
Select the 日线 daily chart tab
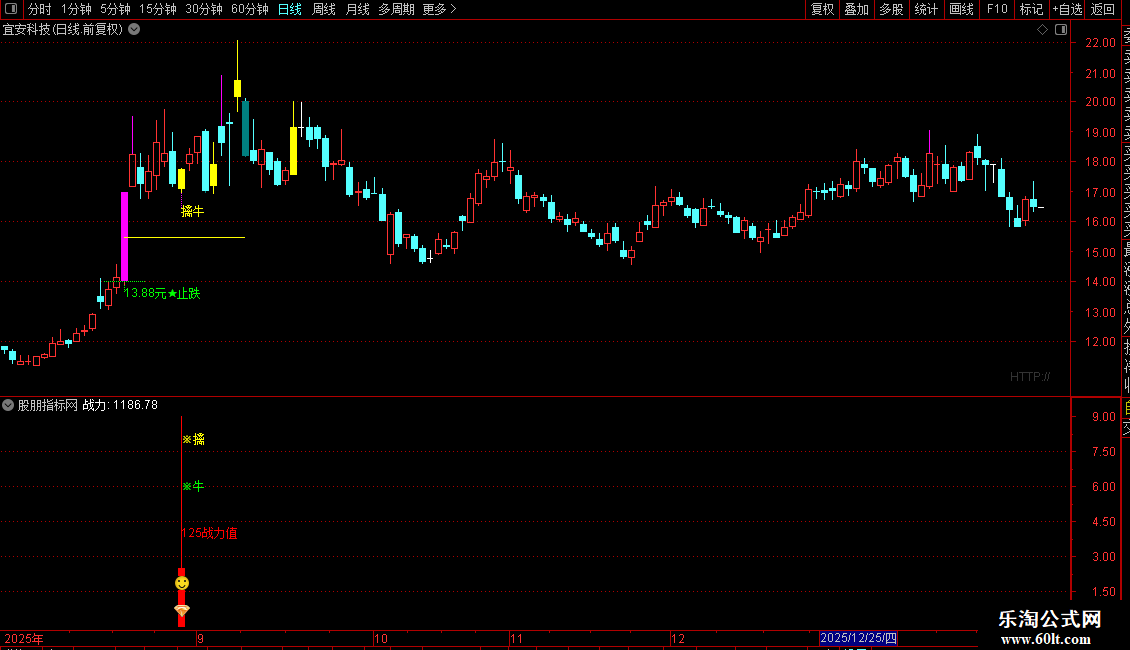(290, 9)
